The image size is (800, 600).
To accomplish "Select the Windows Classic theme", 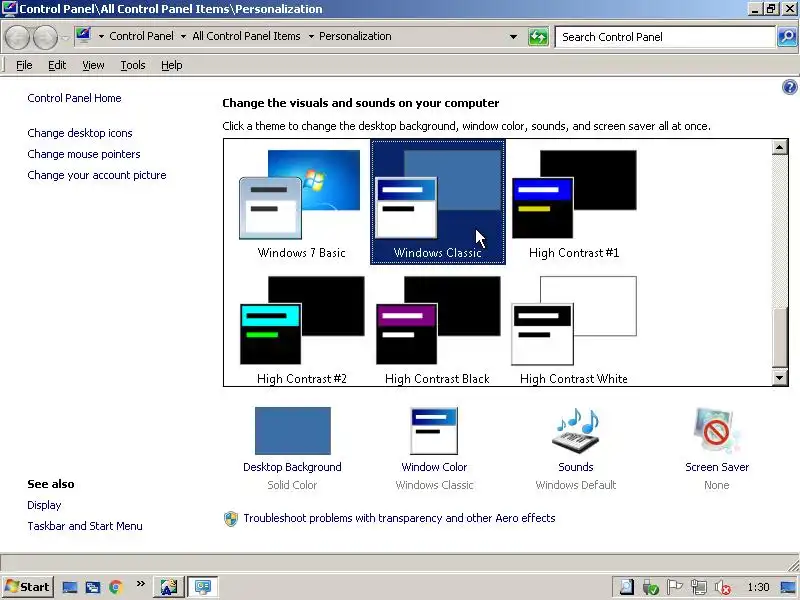I will tap(438, 203).
